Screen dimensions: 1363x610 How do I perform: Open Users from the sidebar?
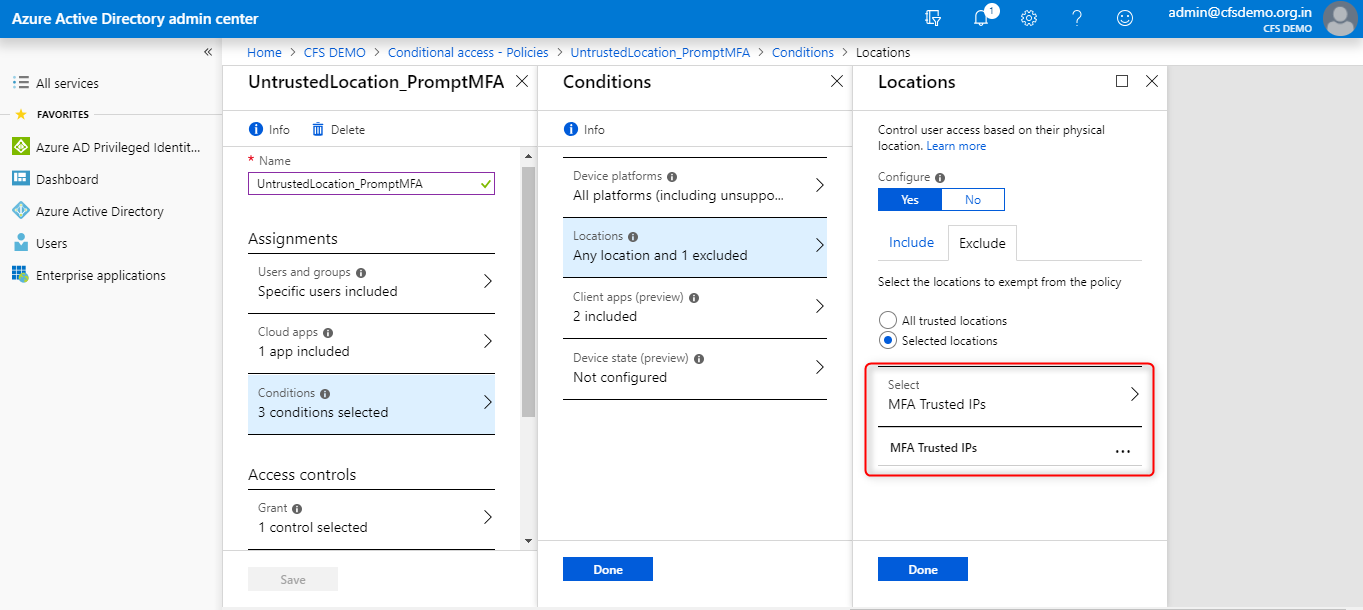52,244
